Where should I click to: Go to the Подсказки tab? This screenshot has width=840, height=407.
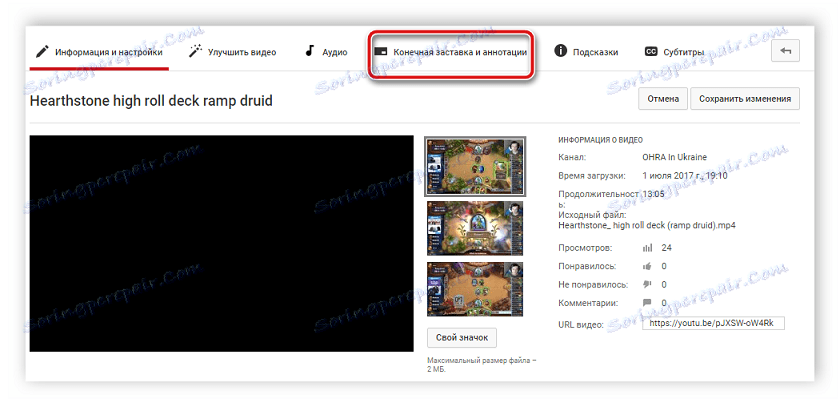point(586,52)
